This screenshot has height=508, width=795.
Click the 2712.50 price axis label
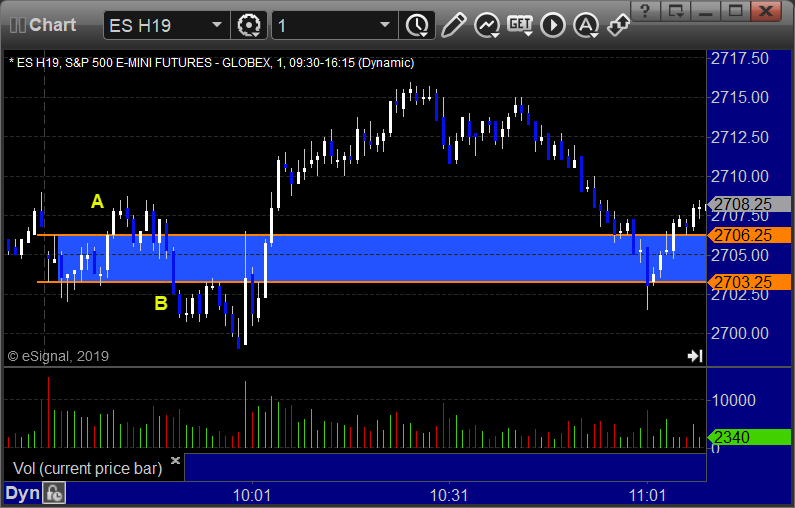point(740,137)
